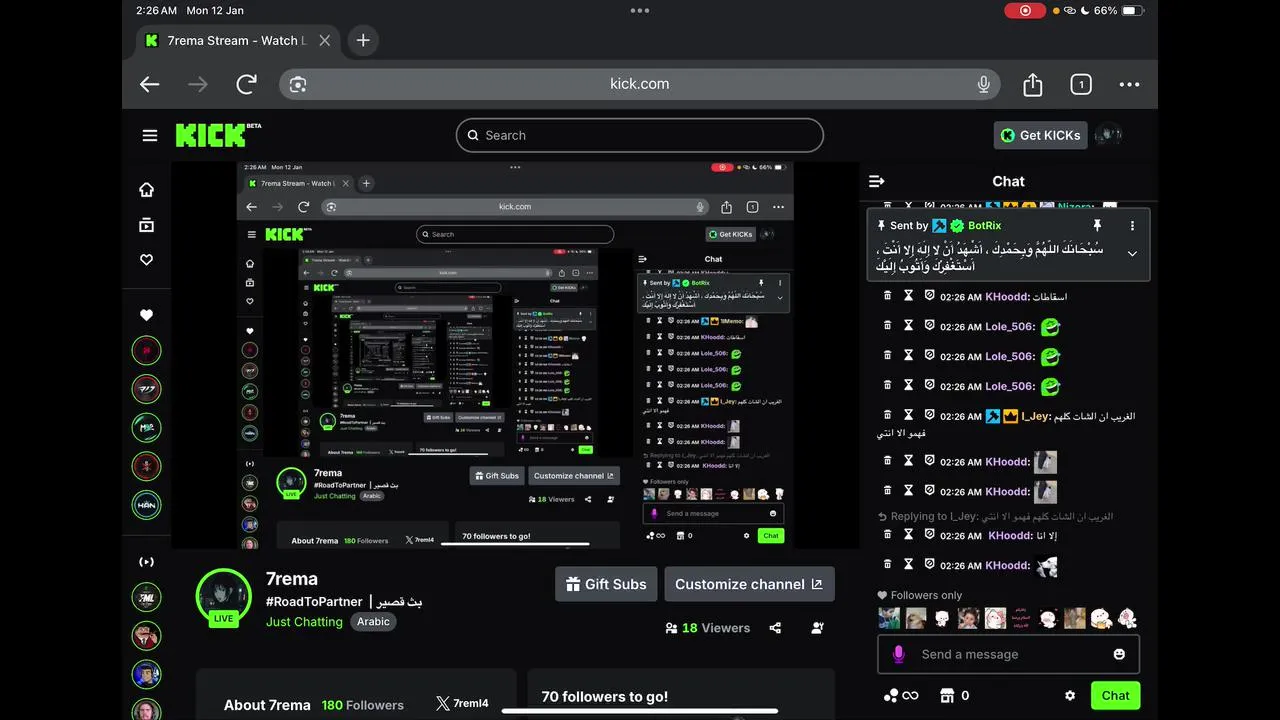The height and width of the screenshot is (720, 1280).
Task: Delete I_Jey's chat message
Action: click(x=887, y=415)
